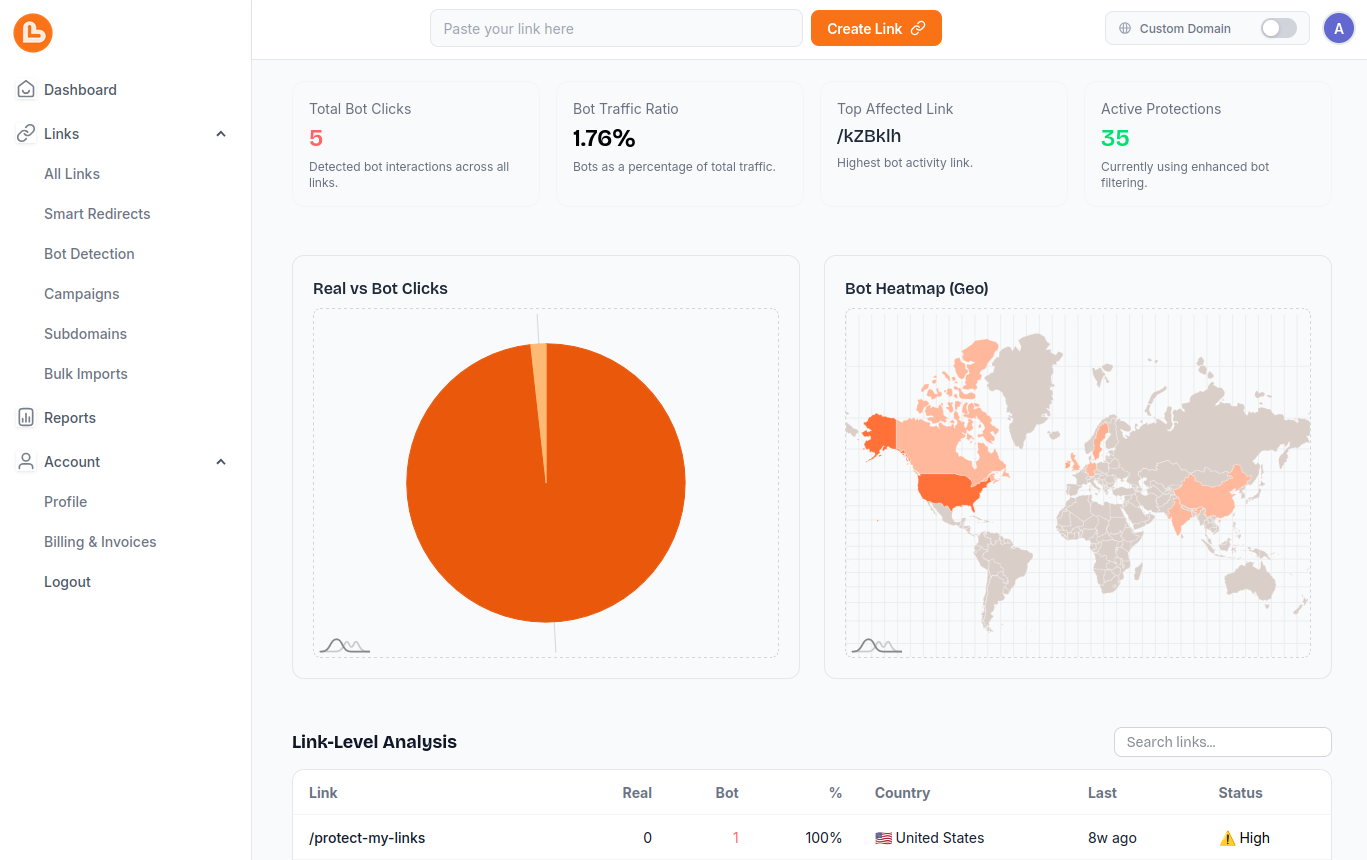Collapse the Links section chevron
1367x860 pixels.
click(221, 134)
